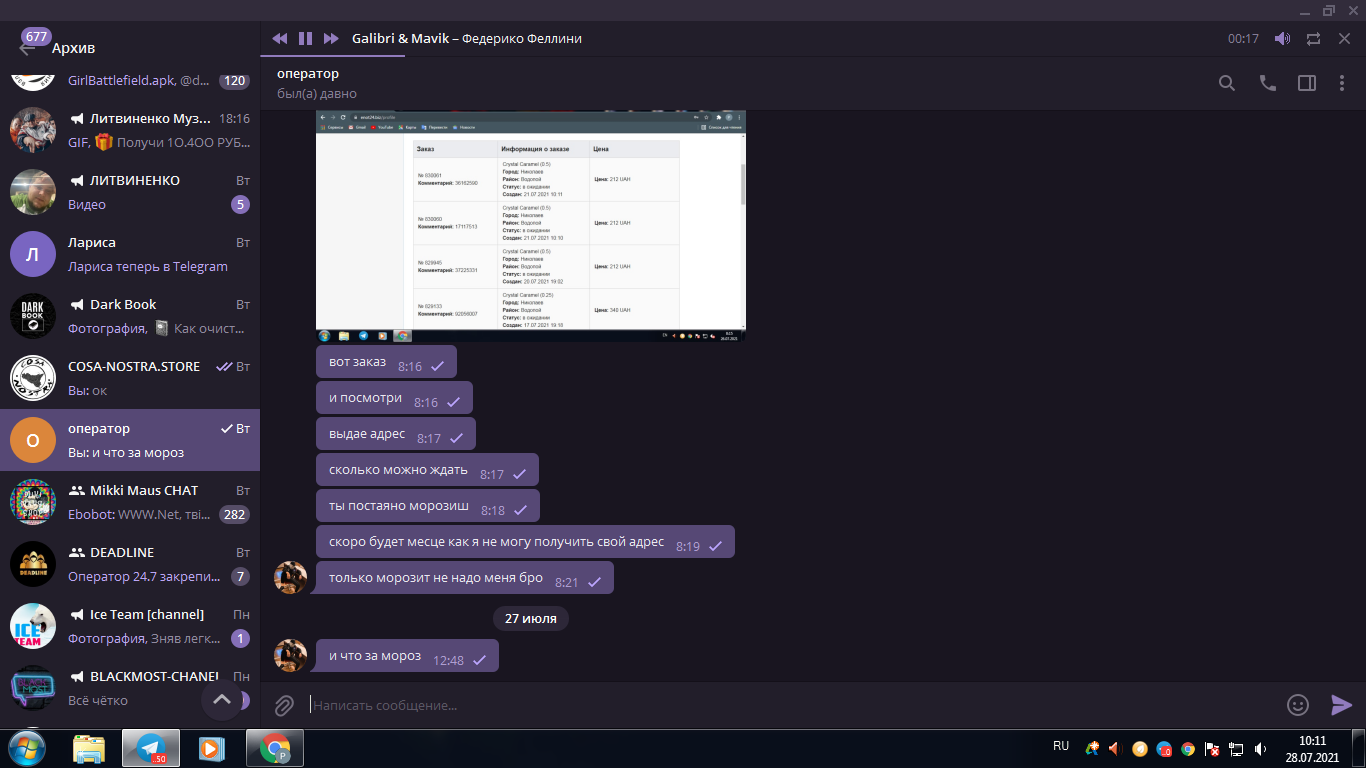Click Ice Team avatar icon

(33, 626)
